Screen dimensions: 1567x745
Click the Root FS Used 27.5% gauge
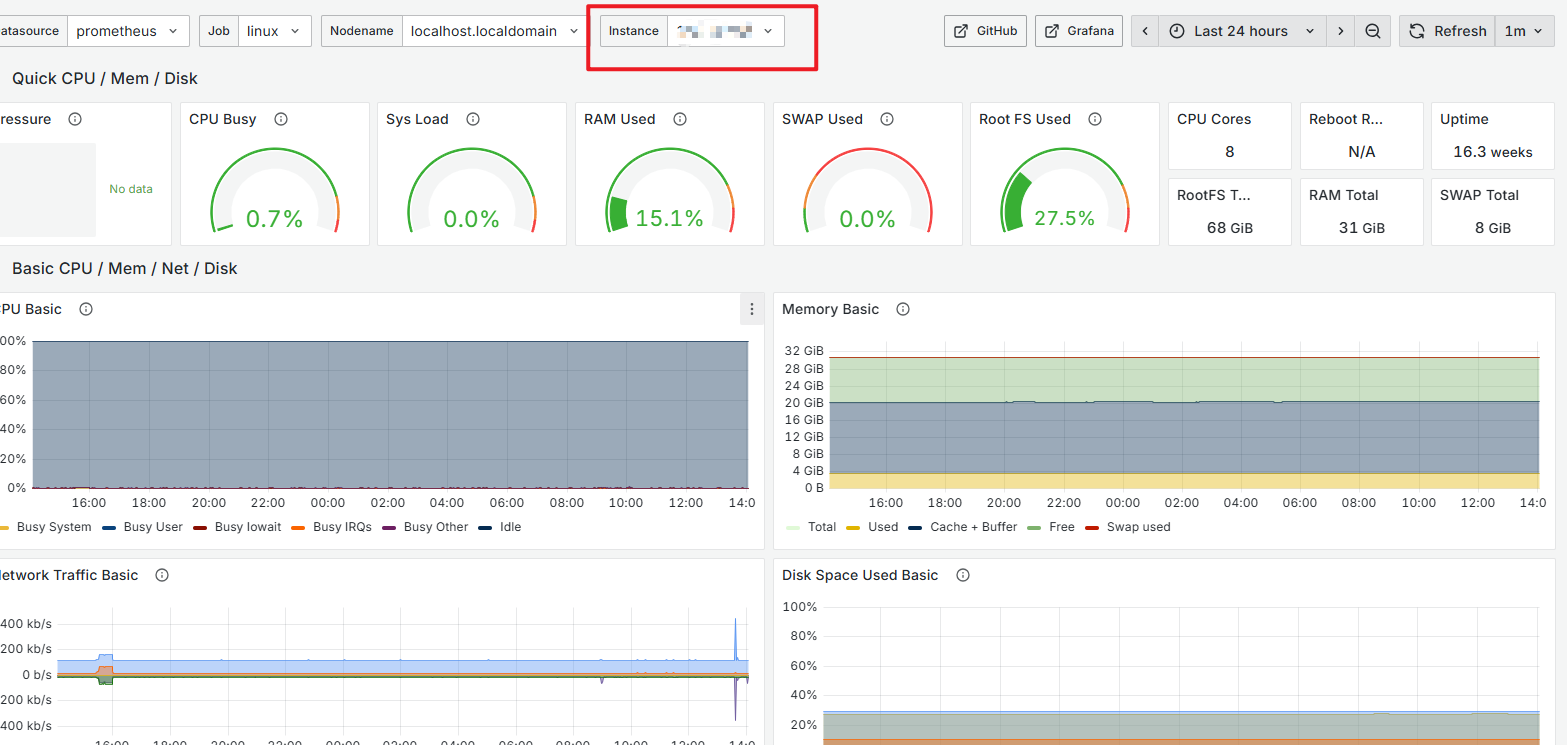click(x=1065, y=191)
